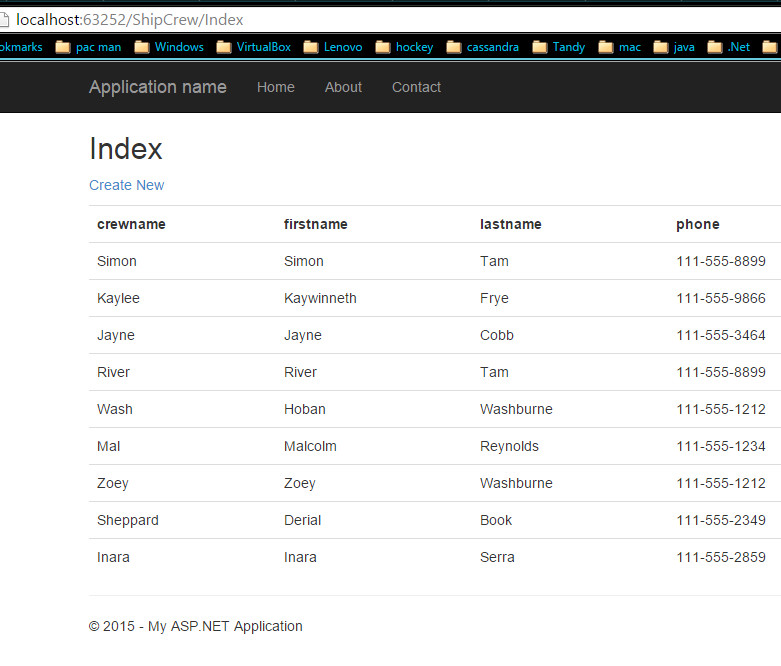Click the crewname column header
781x666 pixels.
point(131,224)
